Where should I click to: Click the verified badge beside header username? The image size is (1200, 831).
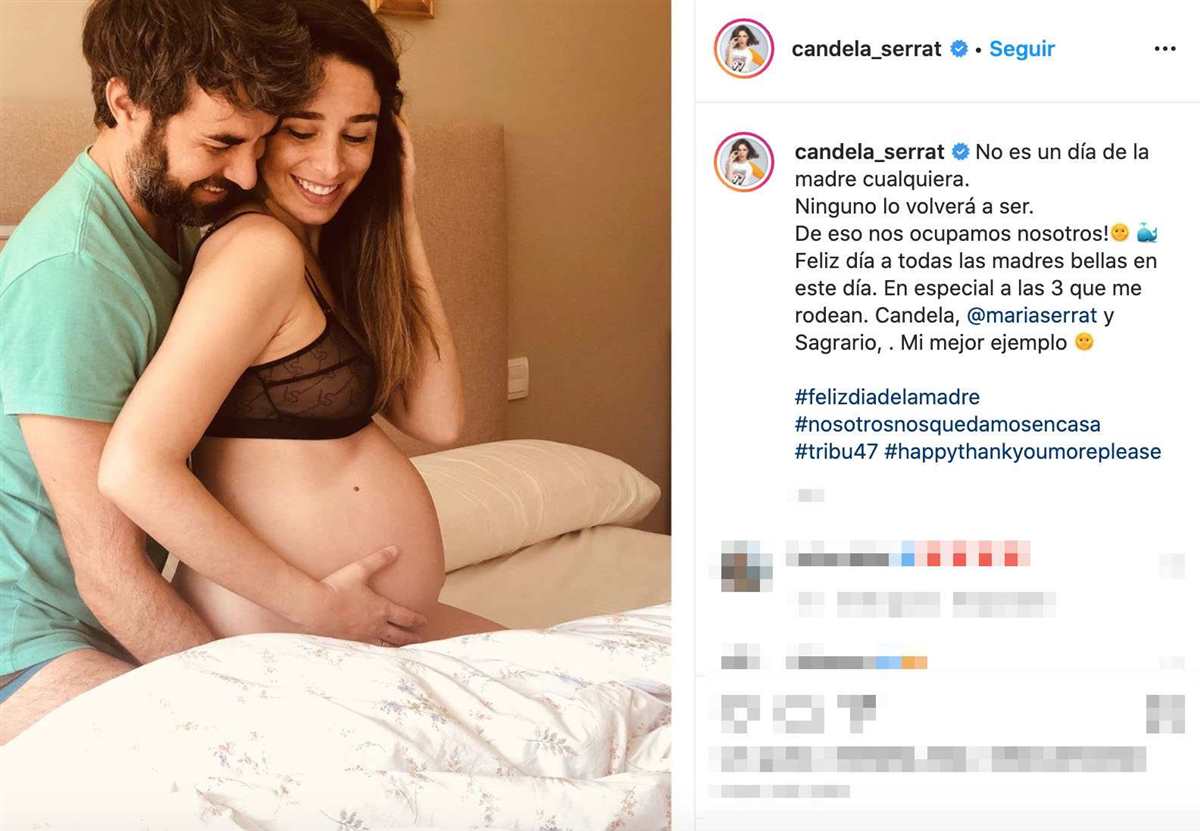point(959,49)
